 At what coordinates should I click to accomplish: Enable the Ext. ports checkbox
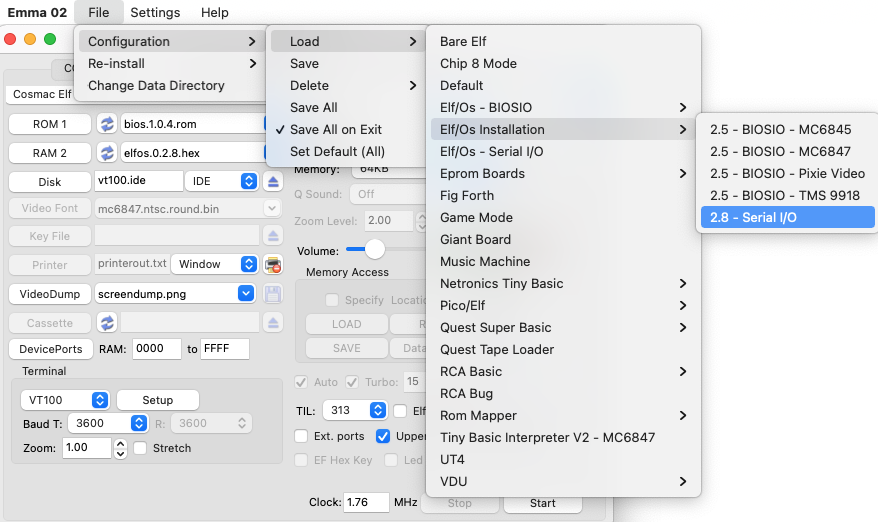click(x=301, y=436)
